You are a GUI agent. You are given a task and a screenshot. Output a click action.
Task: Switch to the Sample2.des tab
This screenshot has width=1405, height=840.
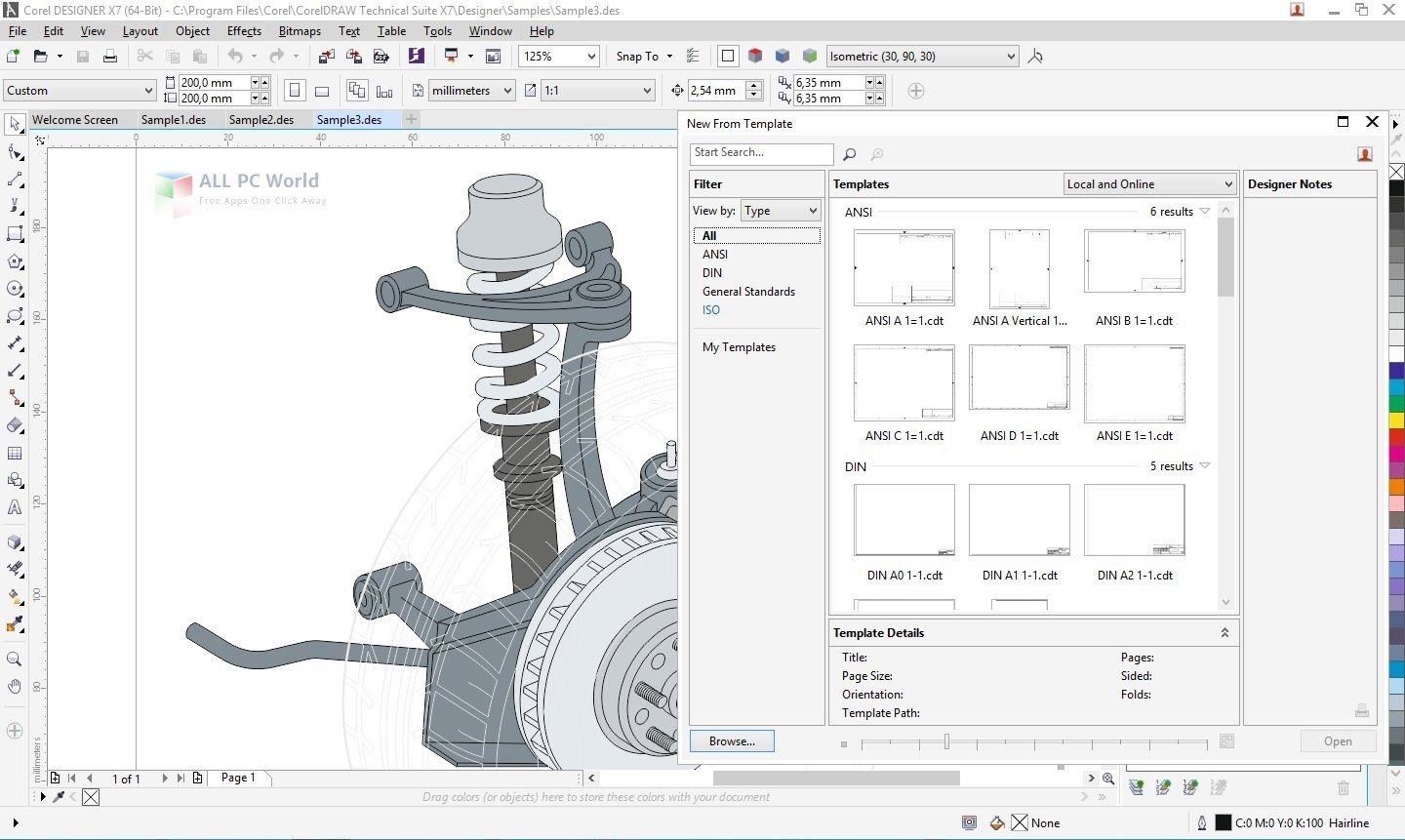[261, 120]
